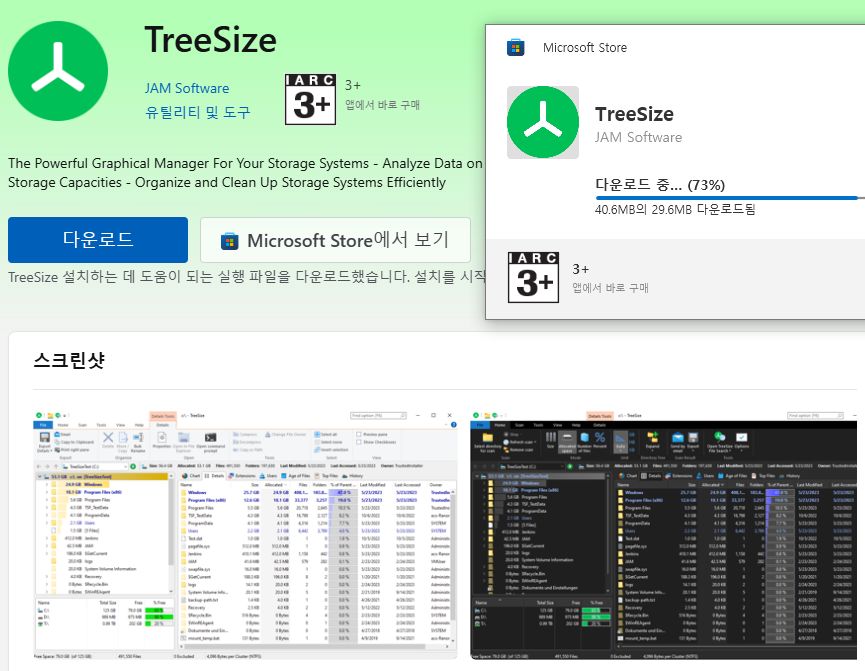Open Microsoft Store에서 보기 button
This screenshot has height=671, width=865.
[x=335, y=239]
